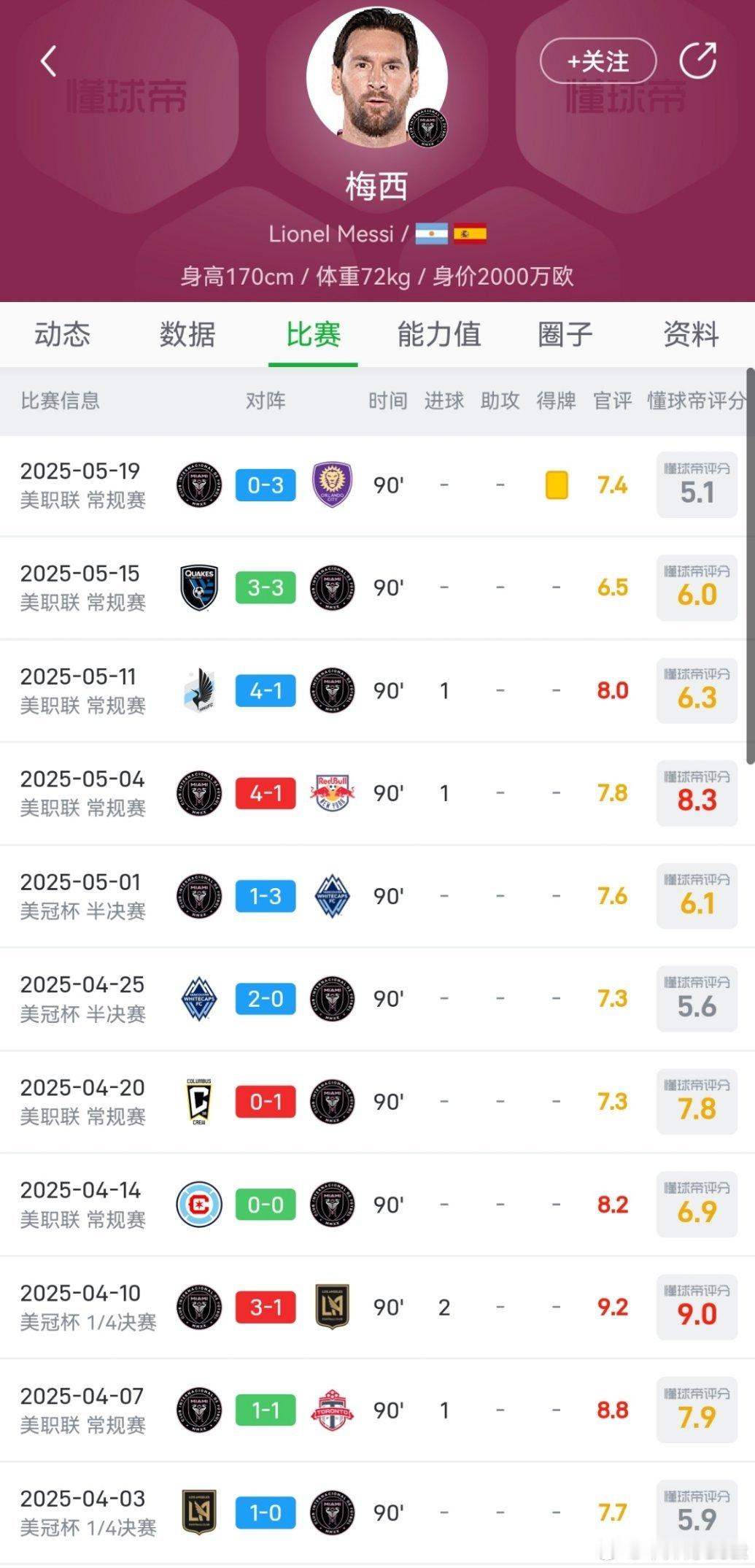Click the Orlando City team logo
Image resolution: width=755 pixels, height=1568 pixels.
coord(332,485)
